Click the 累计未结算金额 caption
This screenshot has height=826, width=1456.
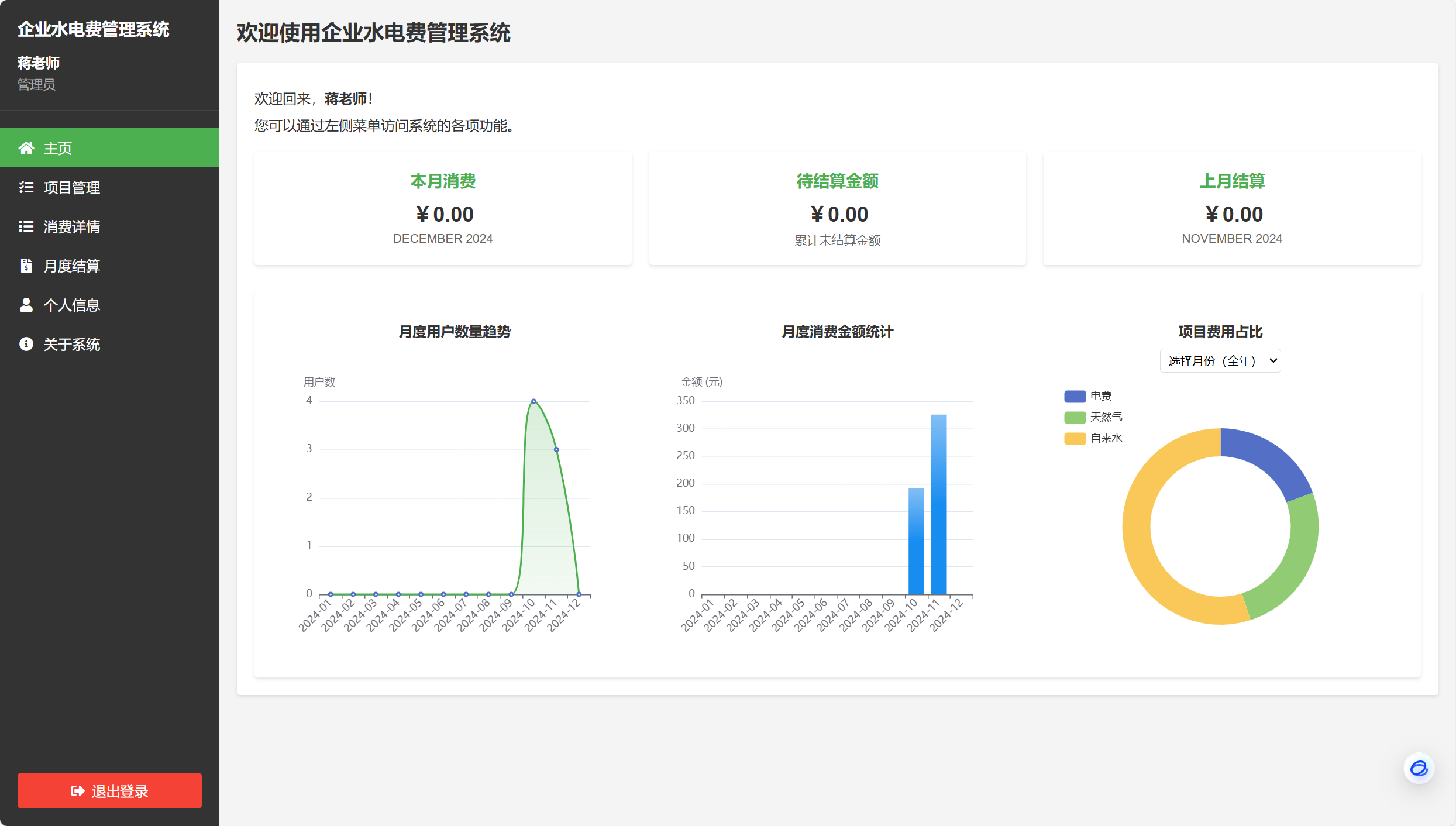837,240
